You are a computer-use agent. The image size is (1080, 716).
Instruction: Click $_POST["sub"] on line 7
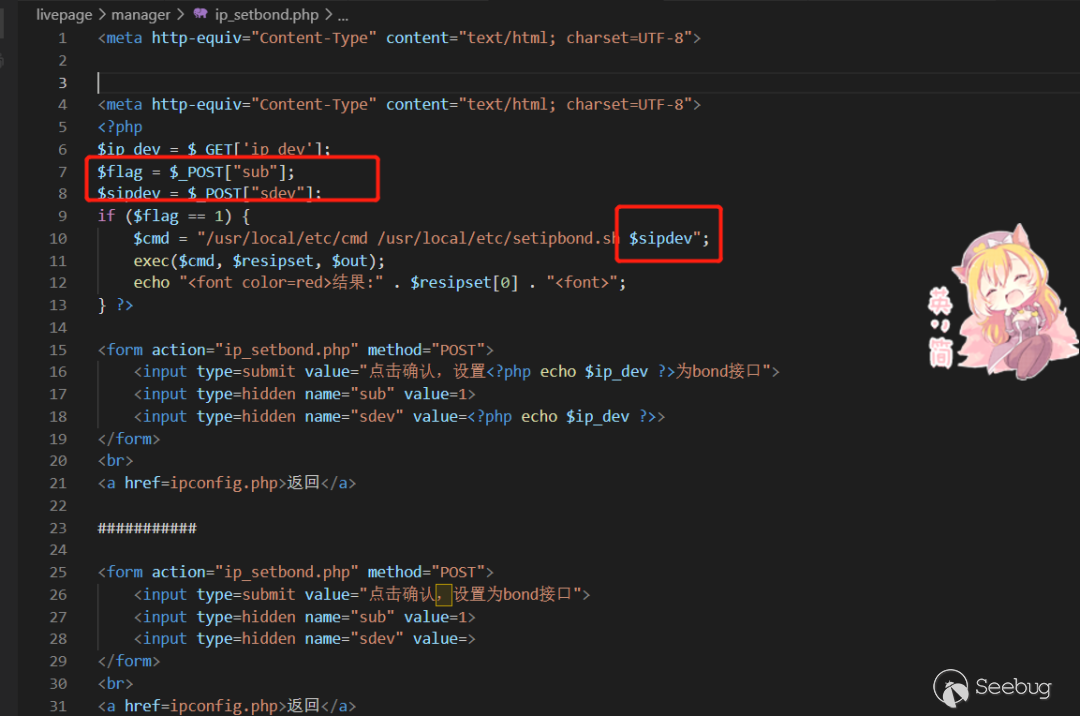tap(228, 171)
